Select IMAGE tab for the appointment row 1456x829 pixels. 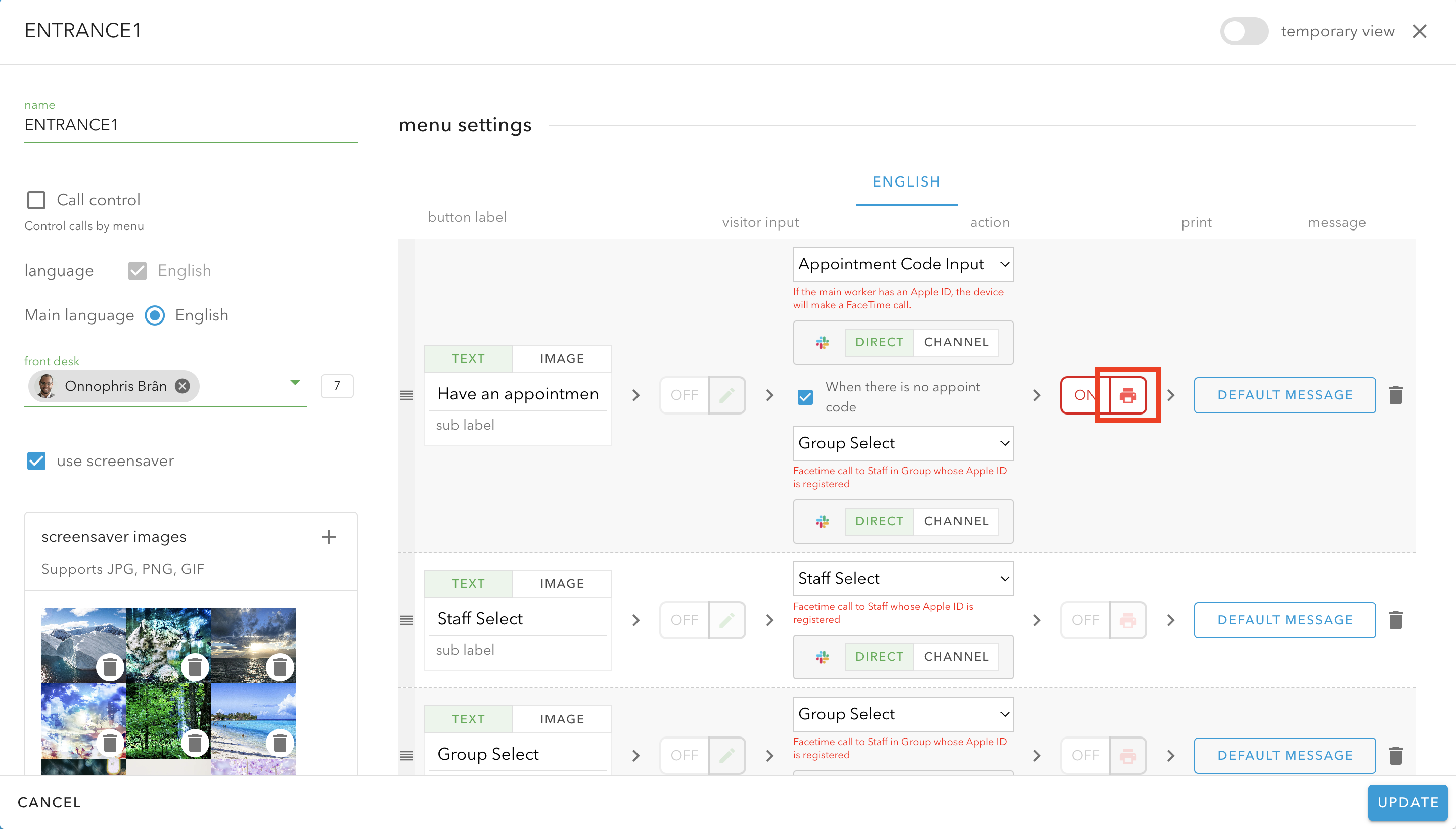pyautogui.click(x=562, y=359)
